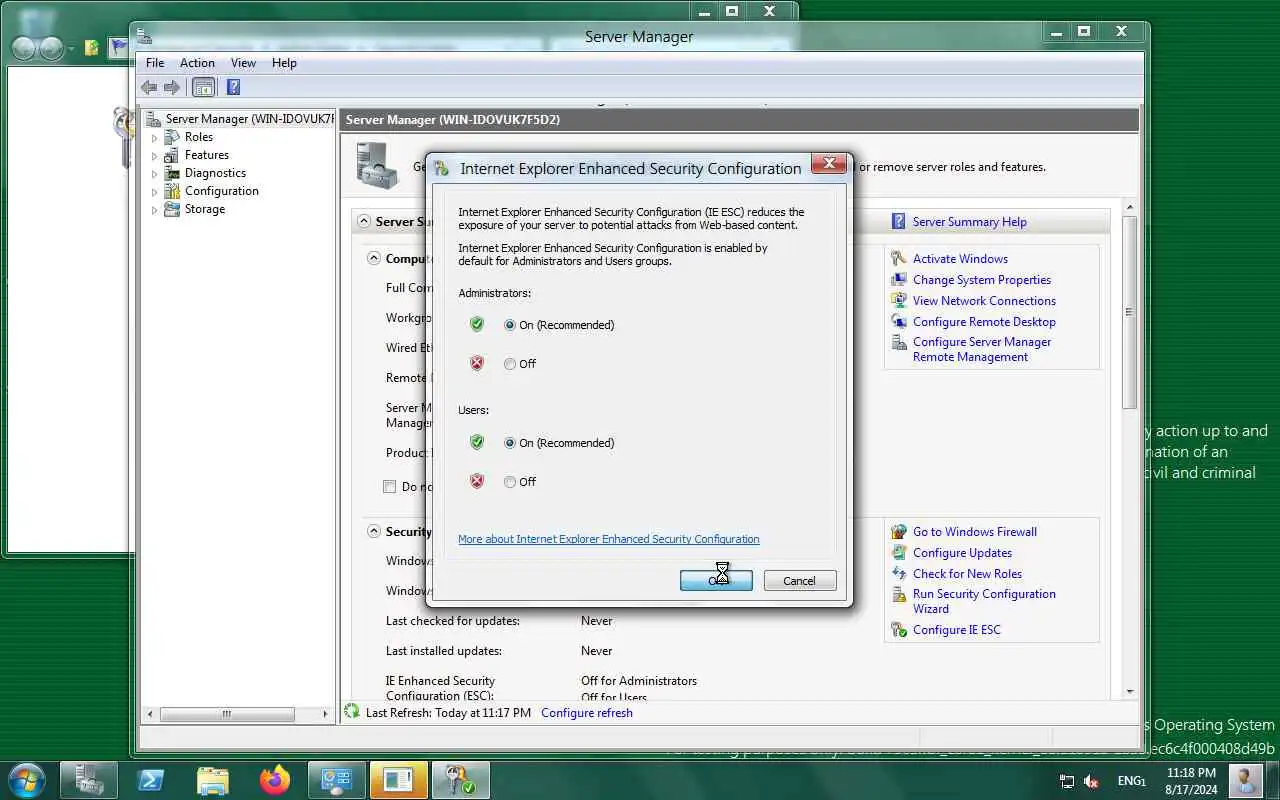The image size is (1280, 800).
Task: Click the Configure refresh link
Action: [x=587, y=713]
